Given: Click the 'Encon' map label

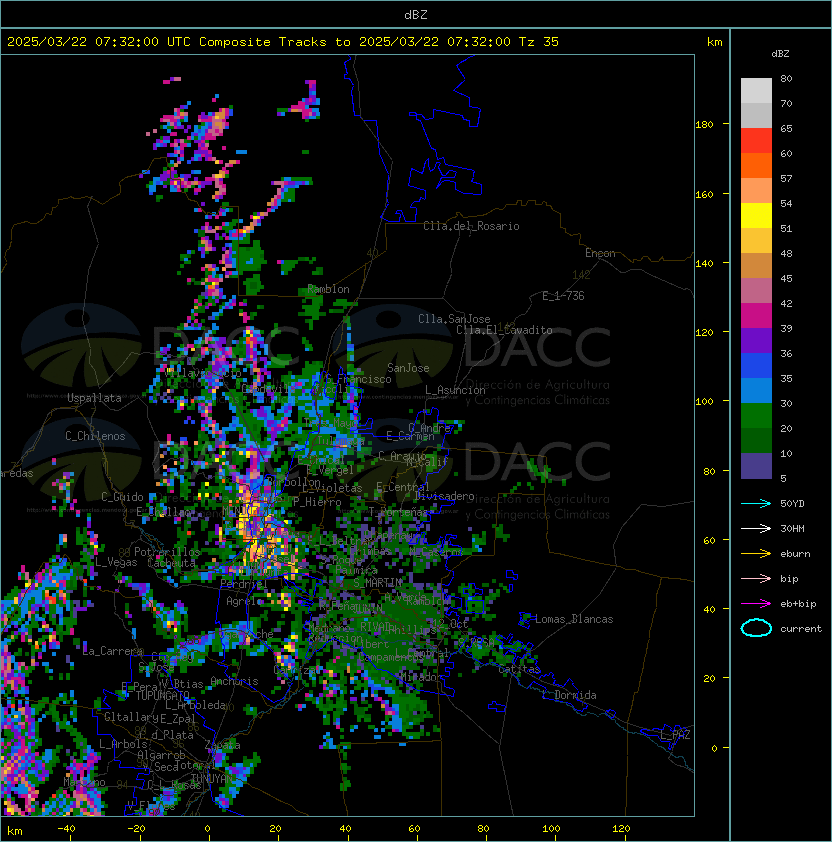Looking at the screenshot, I should tap(600, 253).
